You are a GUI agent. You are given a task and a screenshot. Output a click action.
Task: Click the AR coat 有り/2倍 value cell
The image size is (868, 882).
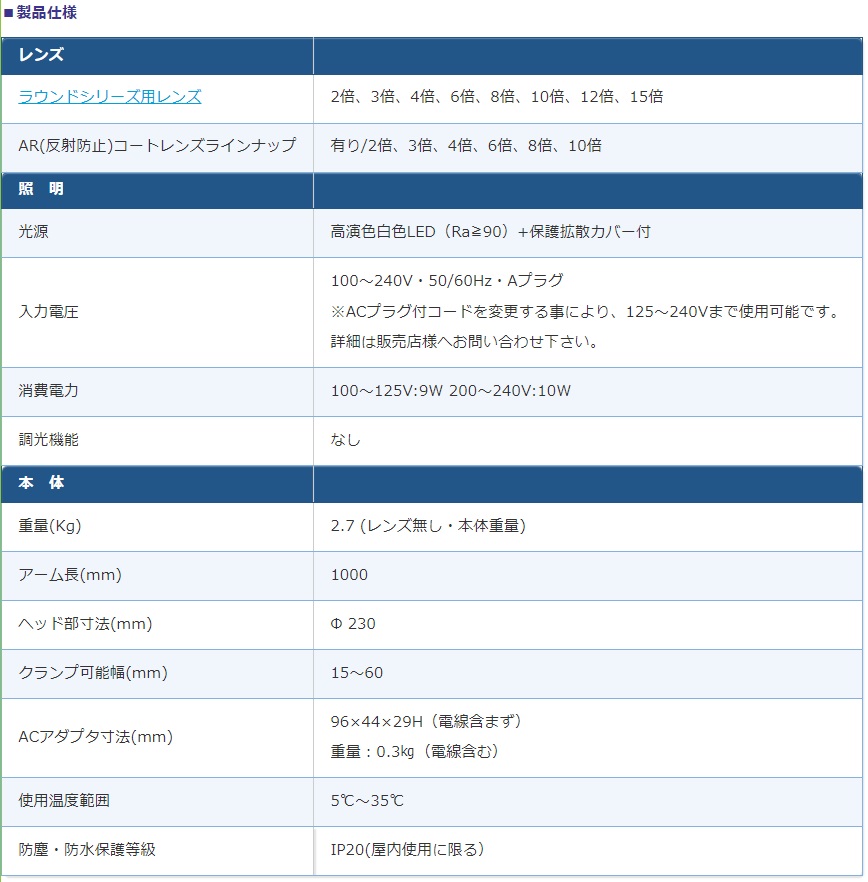coord(466,146)
